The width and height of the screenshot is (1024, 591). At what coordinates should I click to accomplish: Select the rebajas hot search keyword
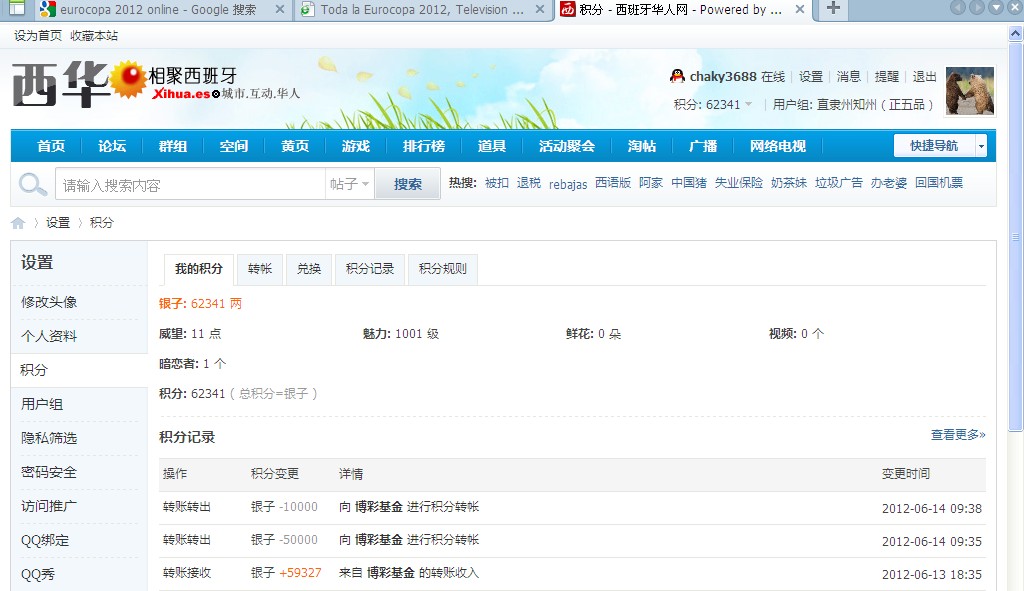(x=567, y=185)
